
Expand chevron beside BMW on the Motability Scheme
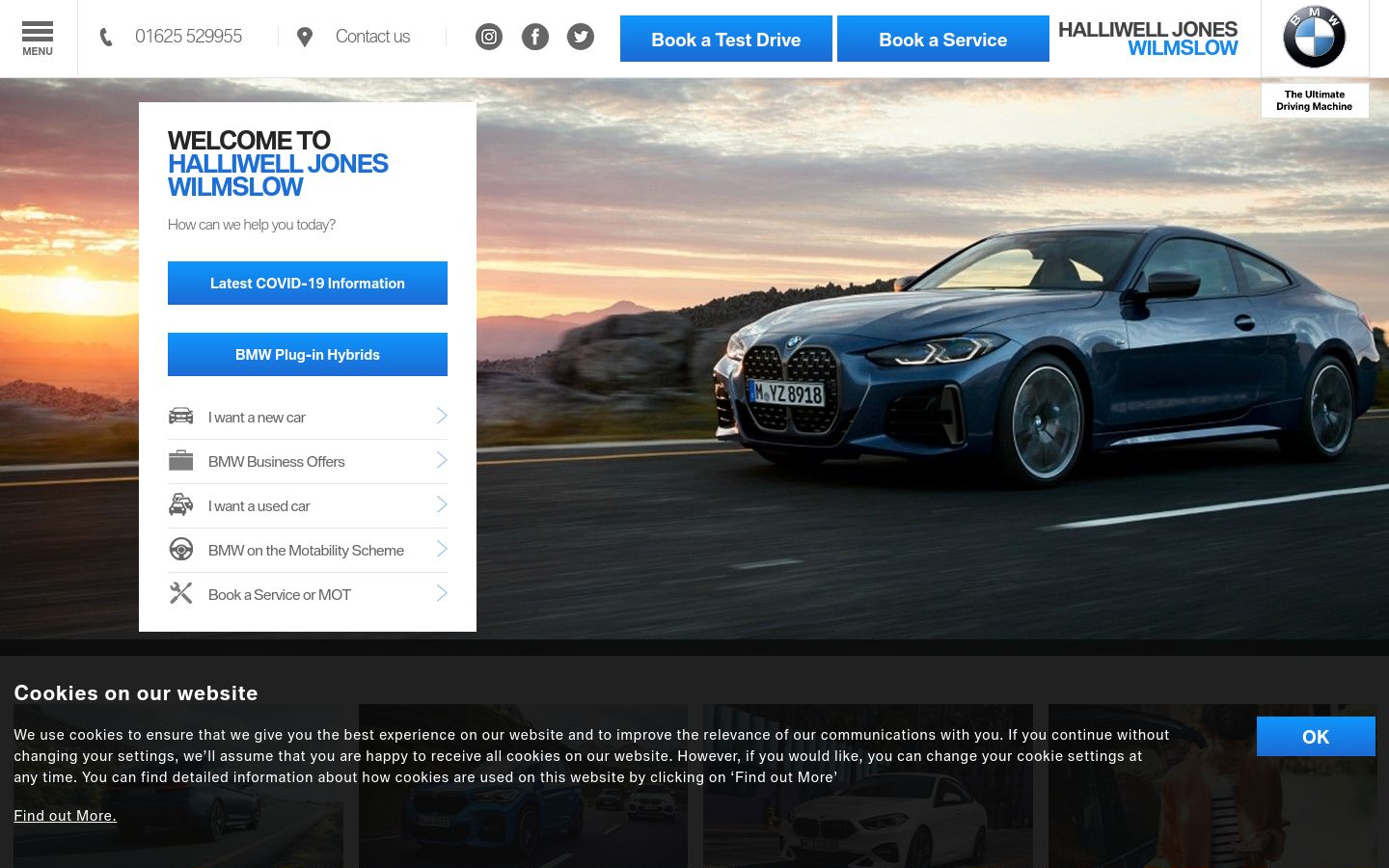(x=442, y=549)
